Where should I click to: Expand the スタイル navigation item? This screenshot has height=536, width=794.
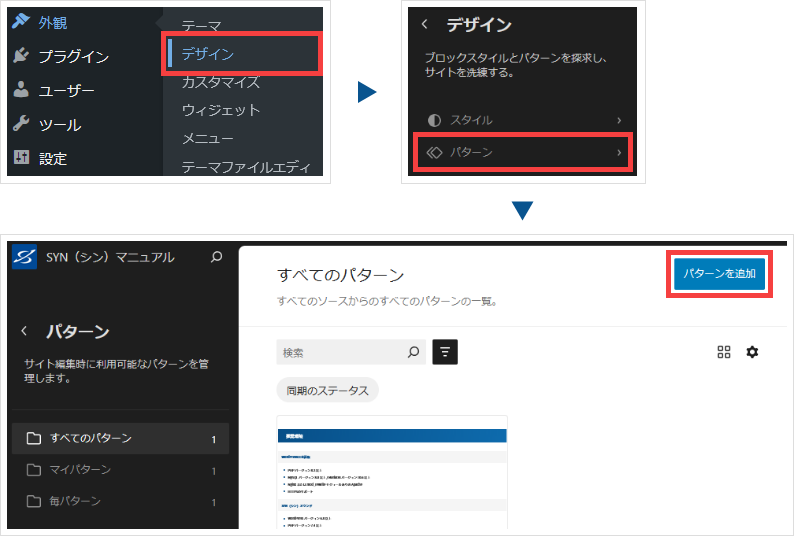coord(519,120)
